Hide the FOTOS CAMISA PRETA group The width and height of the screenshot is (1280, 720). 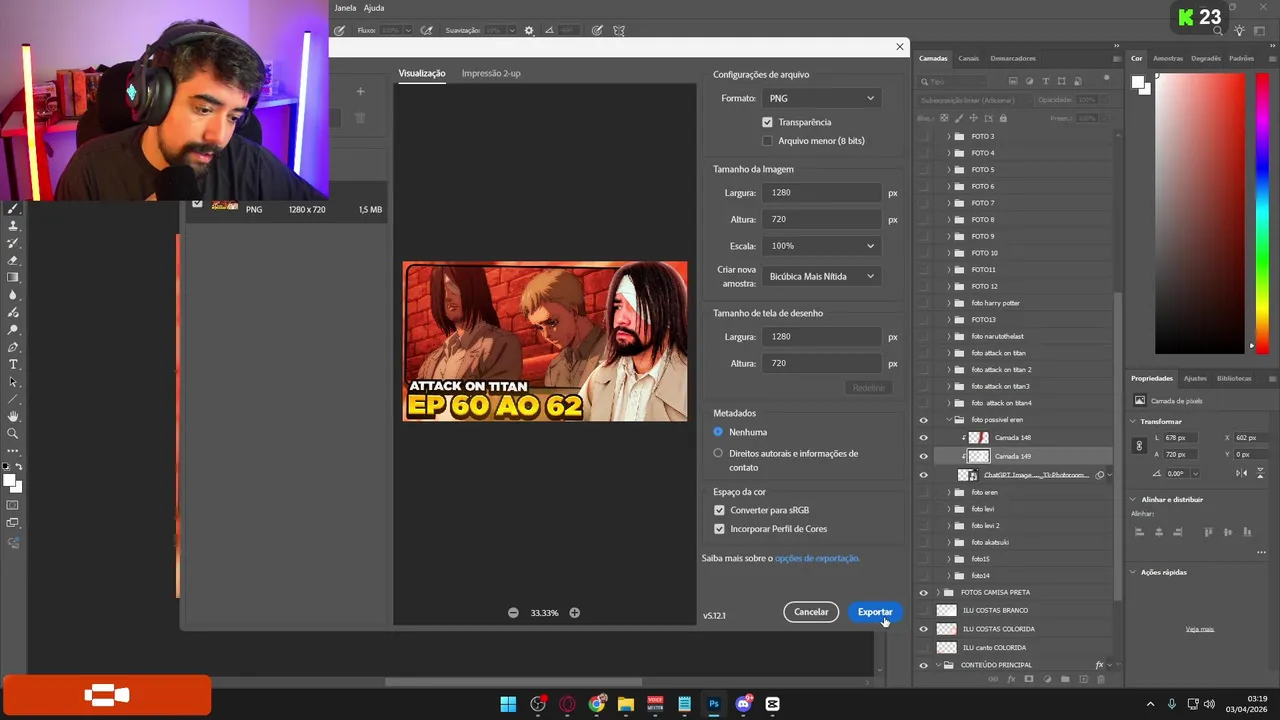pos(923,593)
